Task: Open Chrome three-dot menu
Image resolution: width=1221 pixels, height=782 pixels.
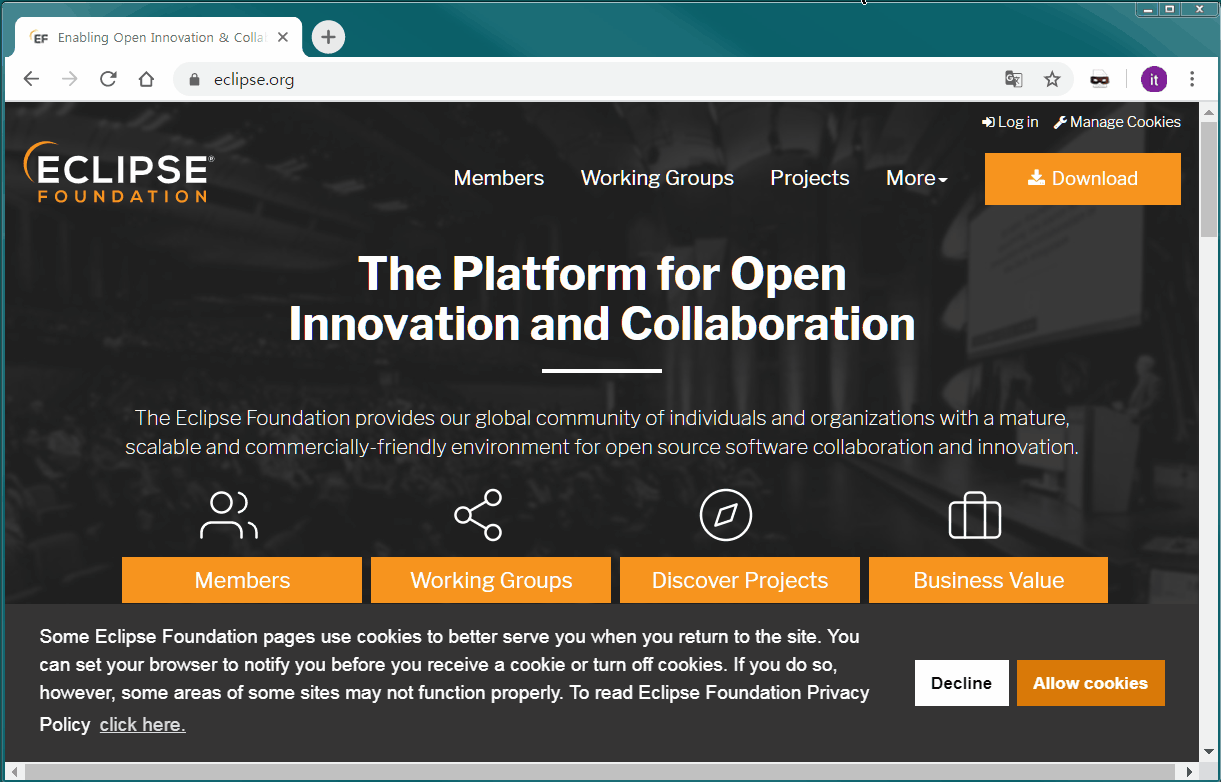Action: click(x=1192, y=79)
